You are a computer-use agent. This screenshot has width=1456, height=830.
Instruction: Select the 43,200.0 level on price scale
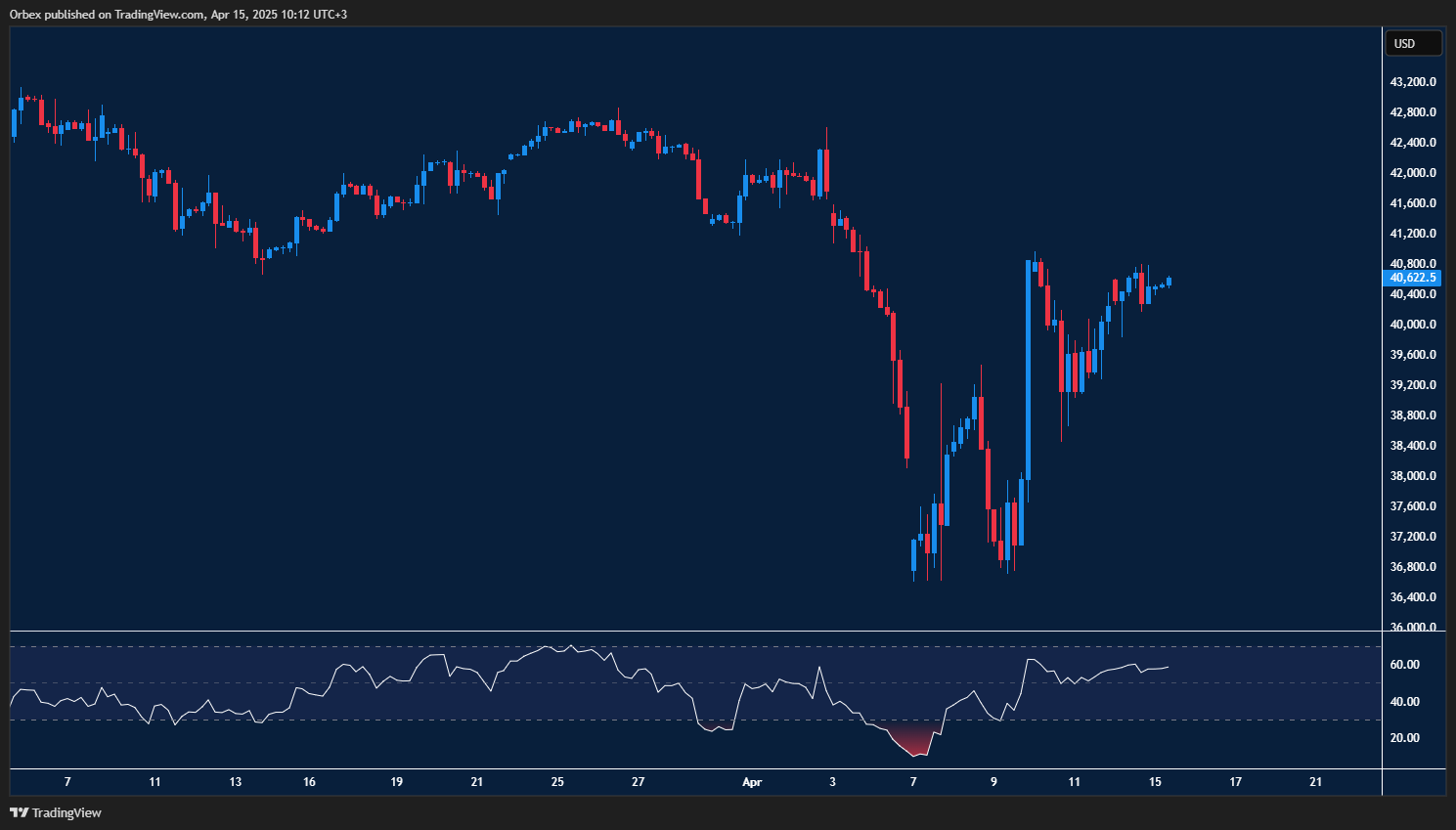1412,81
